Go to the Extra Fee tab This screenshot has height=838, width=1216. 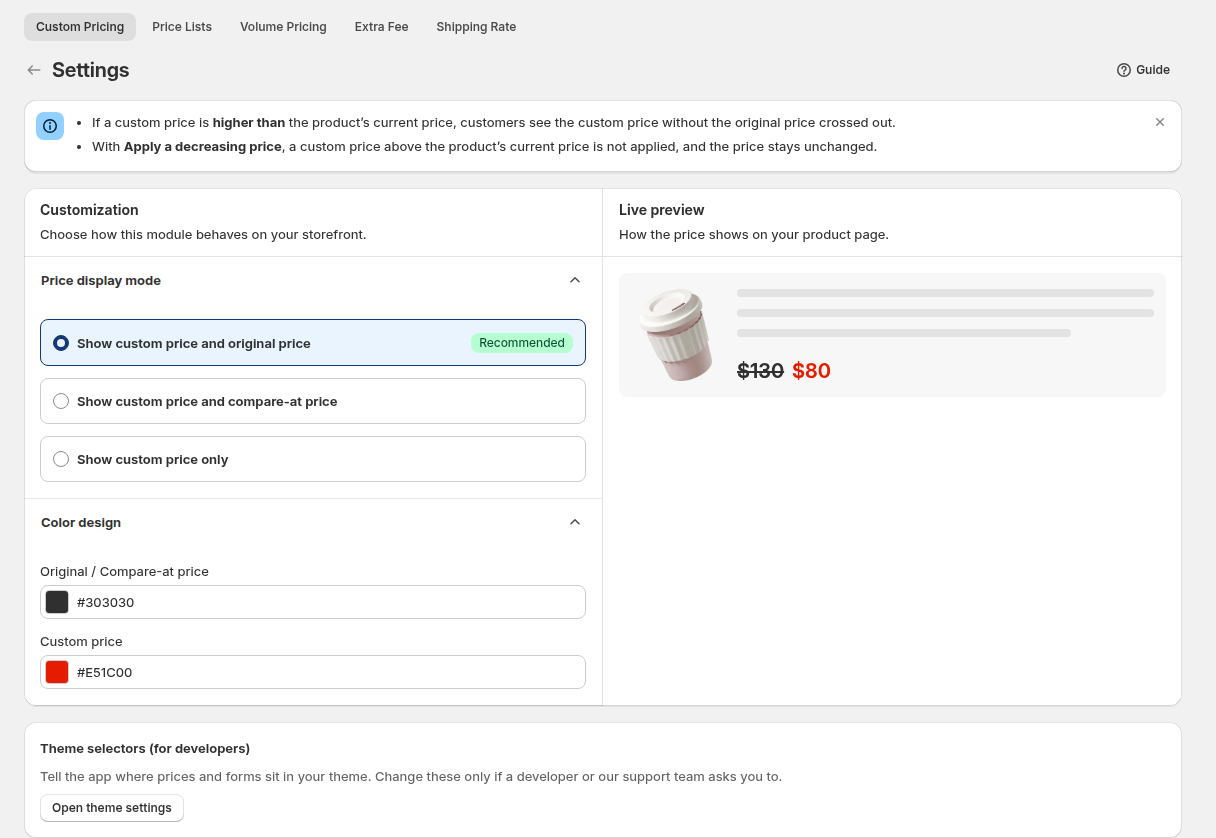(x=381, y=27)
